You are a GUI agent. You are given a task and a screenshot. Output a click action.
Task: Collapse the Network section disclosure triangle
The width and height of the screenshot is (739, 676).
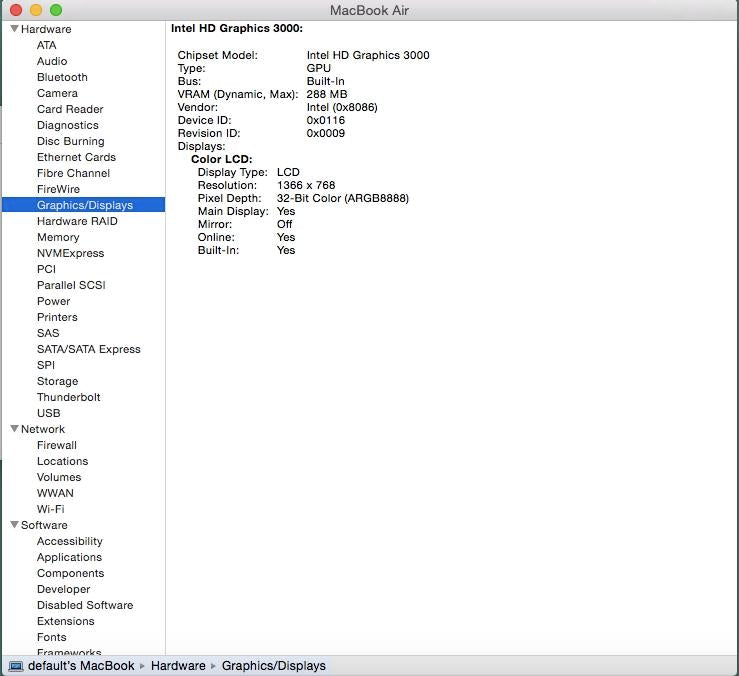[x=14, y=429]
